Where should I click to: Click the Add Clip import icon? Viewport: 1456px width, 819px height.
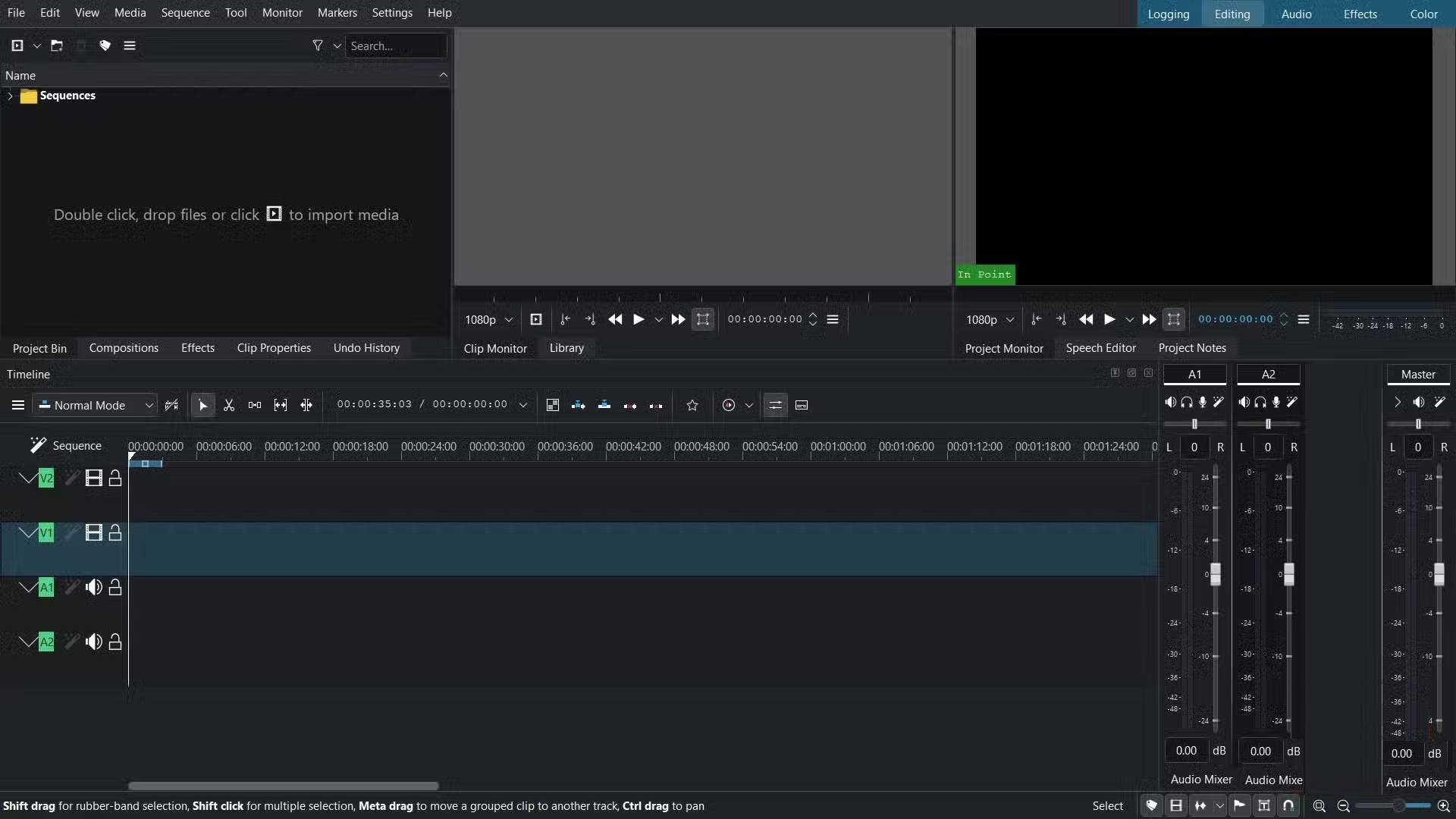point(17,45)
